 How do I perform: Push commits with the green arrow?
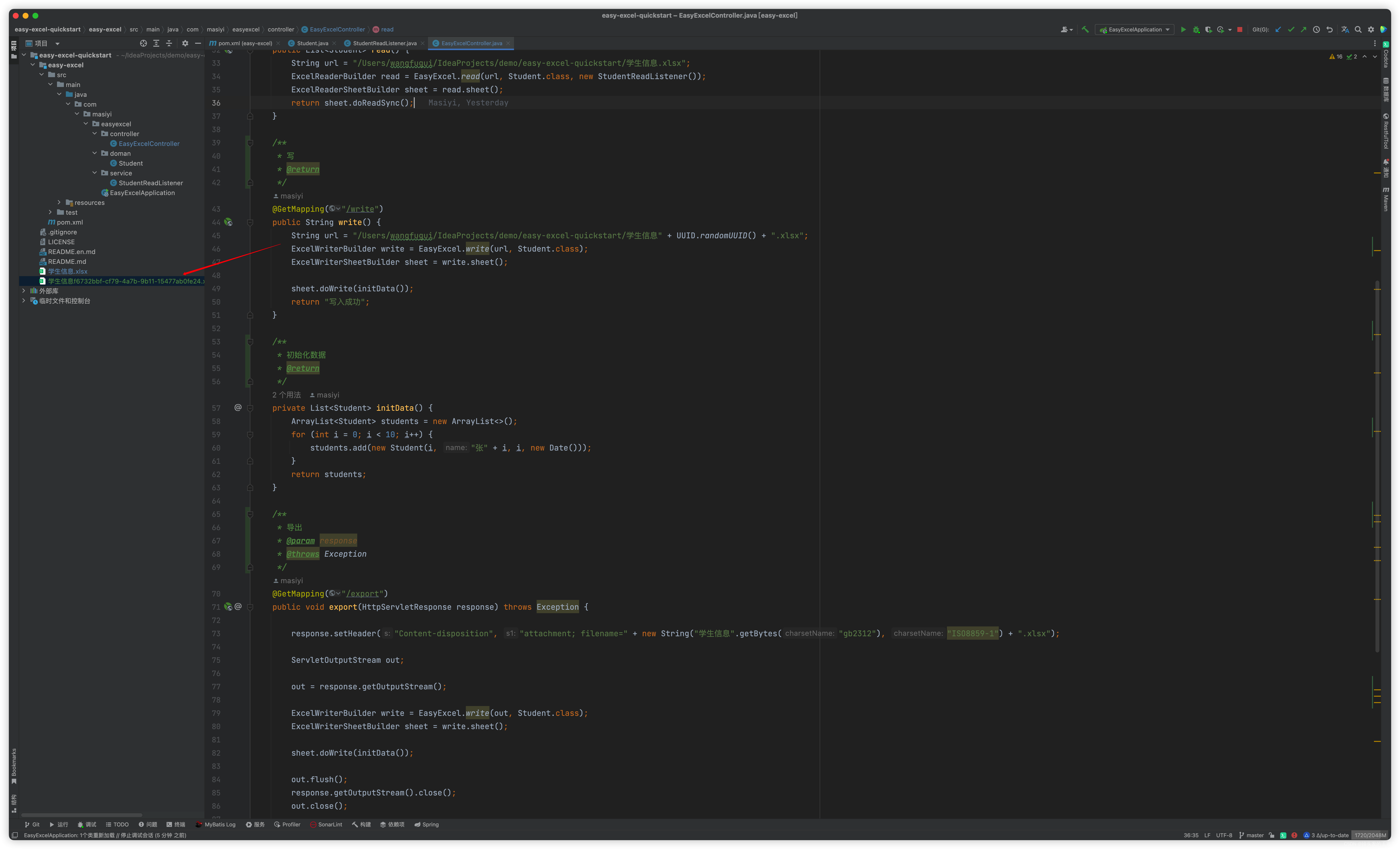pos(1303,29)
